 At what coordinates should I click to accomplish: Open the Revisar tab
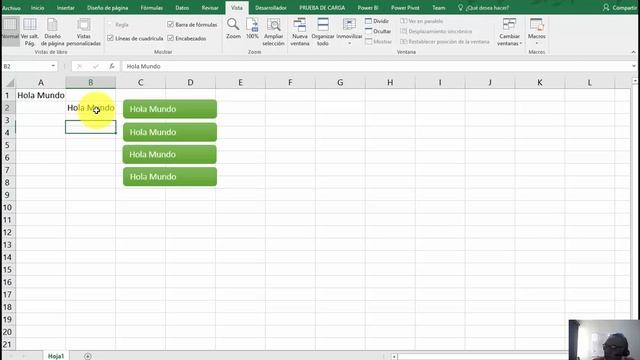coord(210,8)
